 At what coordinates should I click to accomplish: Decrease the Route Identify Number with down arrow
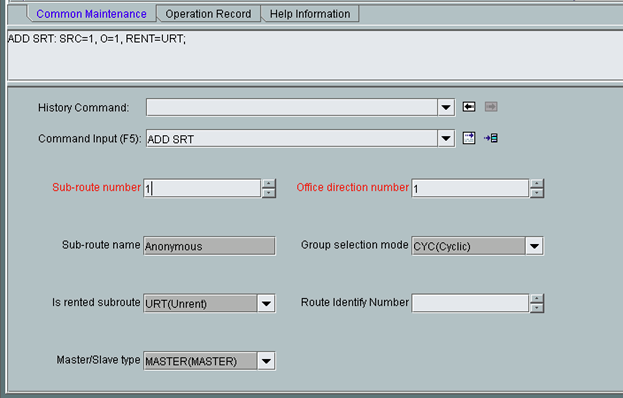pos(537,308)
